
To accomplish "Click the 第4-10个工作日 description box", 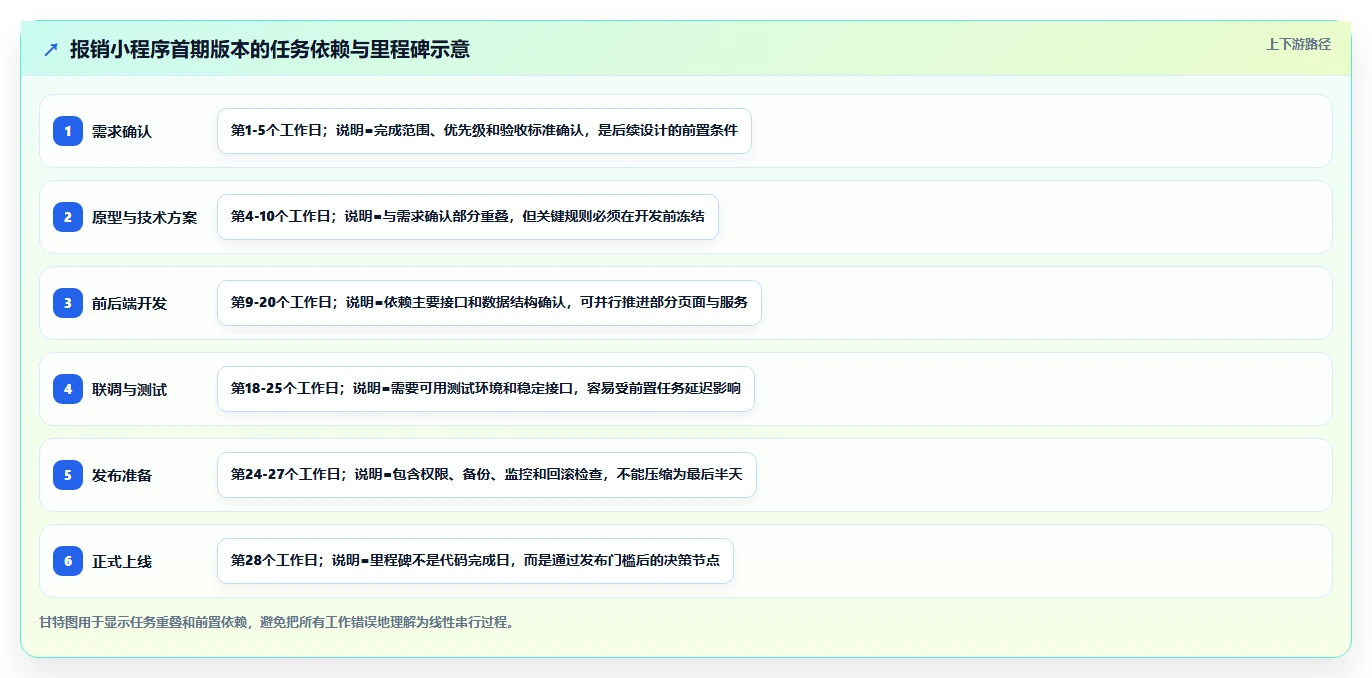I will (468, 217).
